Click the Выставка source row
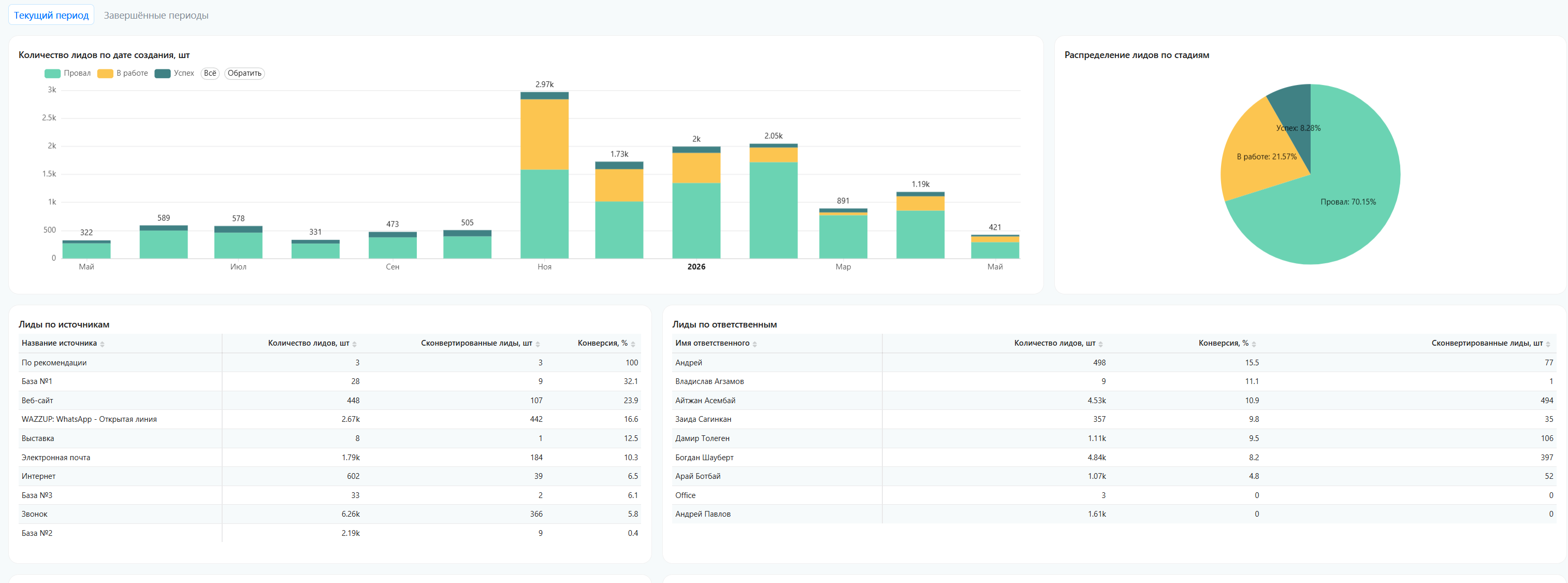The width and height of the screenshot is (1568, 583). tap(329, 438)
